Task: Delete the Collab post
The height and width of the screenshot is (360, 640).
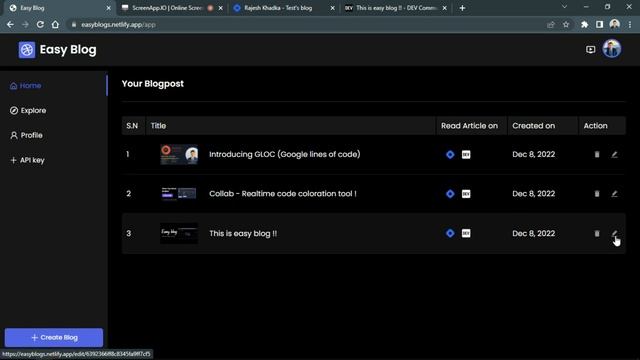Action: (x=597, y=193)
